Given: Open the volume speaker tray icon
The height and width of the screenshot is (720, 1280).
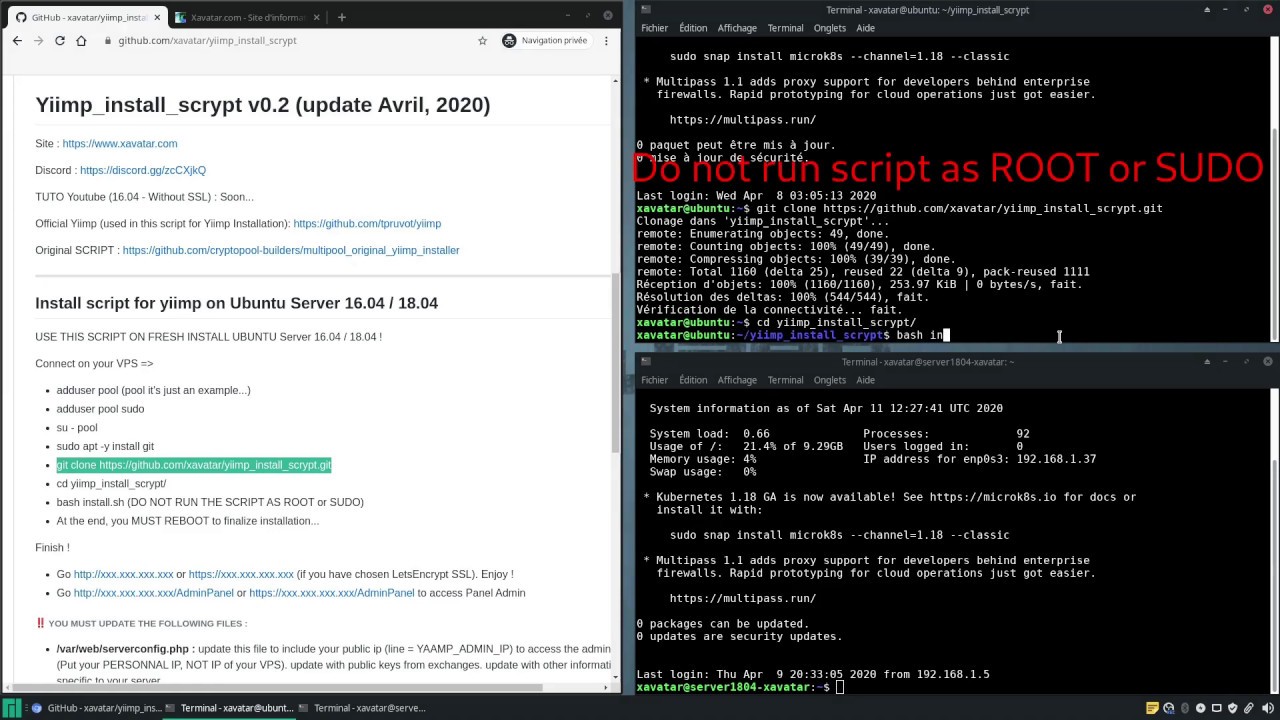Looking at the screenshot, I should click(x=1266, y=708).
